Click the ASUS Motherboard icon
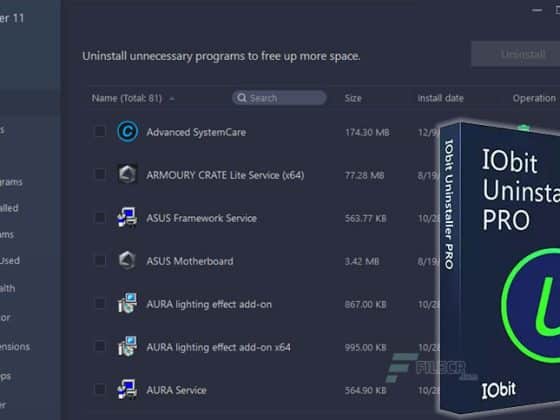This screenshot has height=420, width=560. 128,260
